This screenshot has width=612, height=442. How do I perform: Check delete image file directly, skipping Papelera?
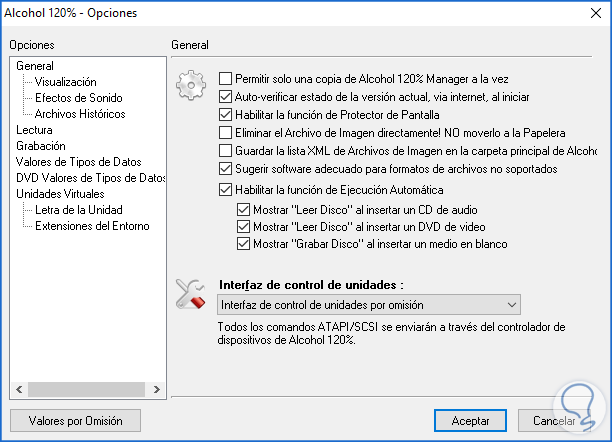225,133
